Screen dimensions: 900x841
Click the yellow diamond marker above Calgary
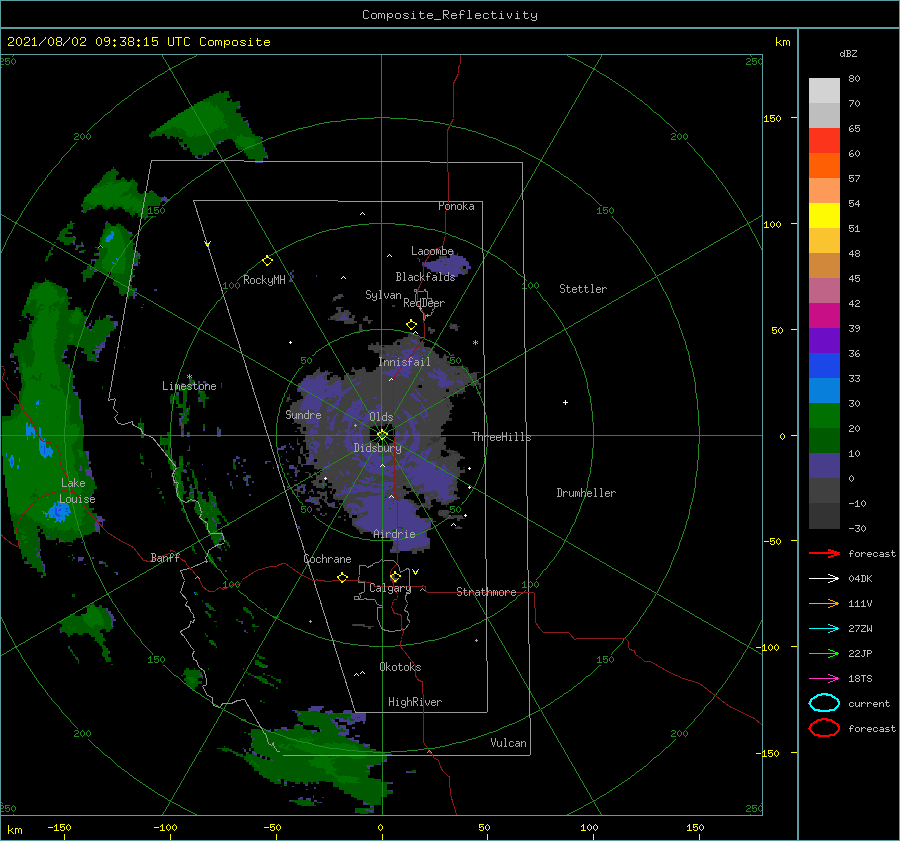tap(395, 576)
